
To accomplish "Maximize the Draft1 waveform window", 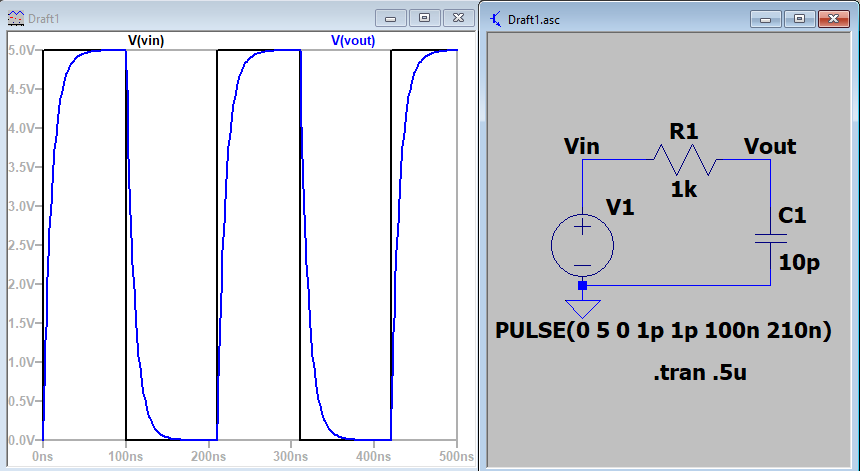I will pos(425,18).
